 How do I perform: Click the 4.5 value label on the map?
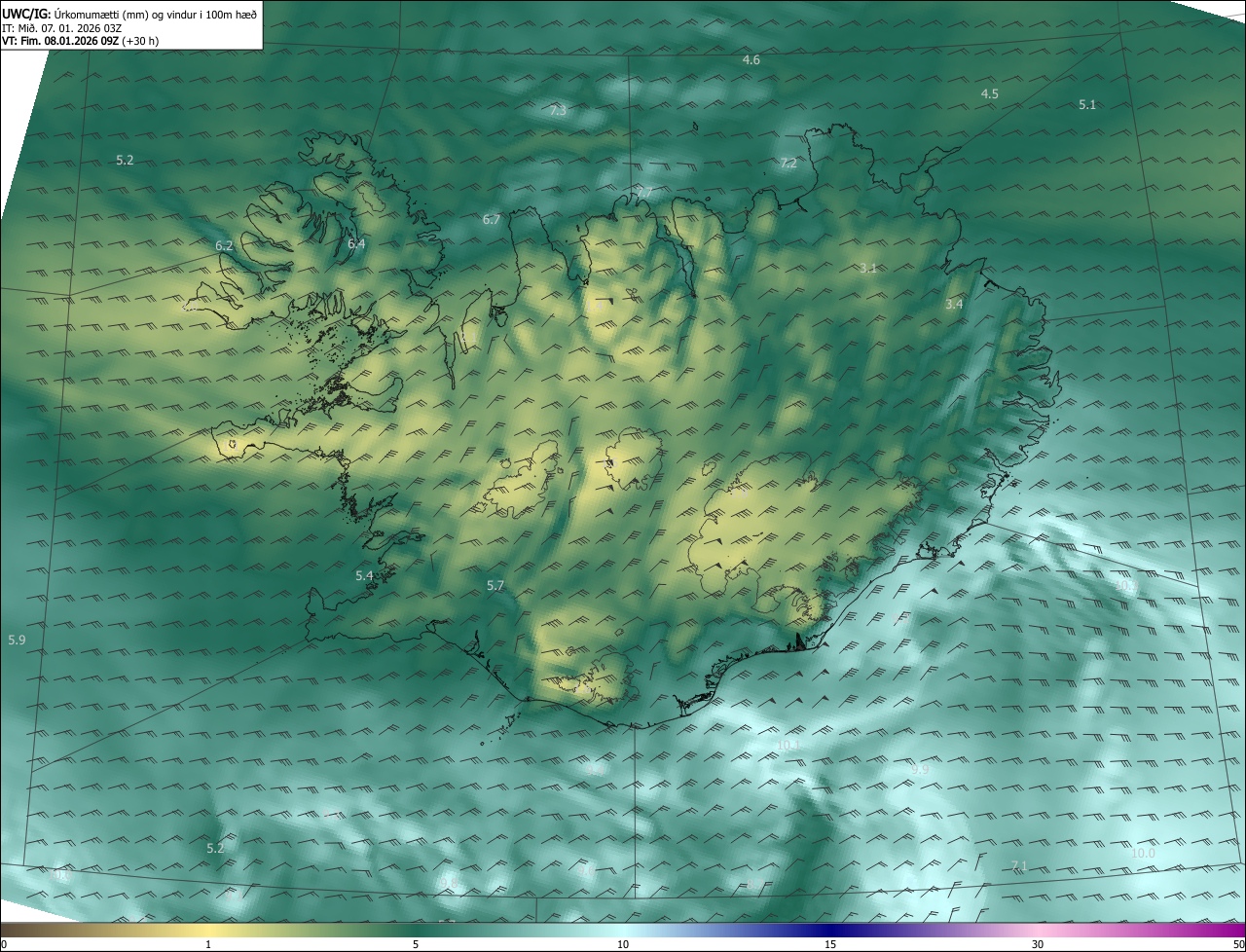click(x=989, y=94)
